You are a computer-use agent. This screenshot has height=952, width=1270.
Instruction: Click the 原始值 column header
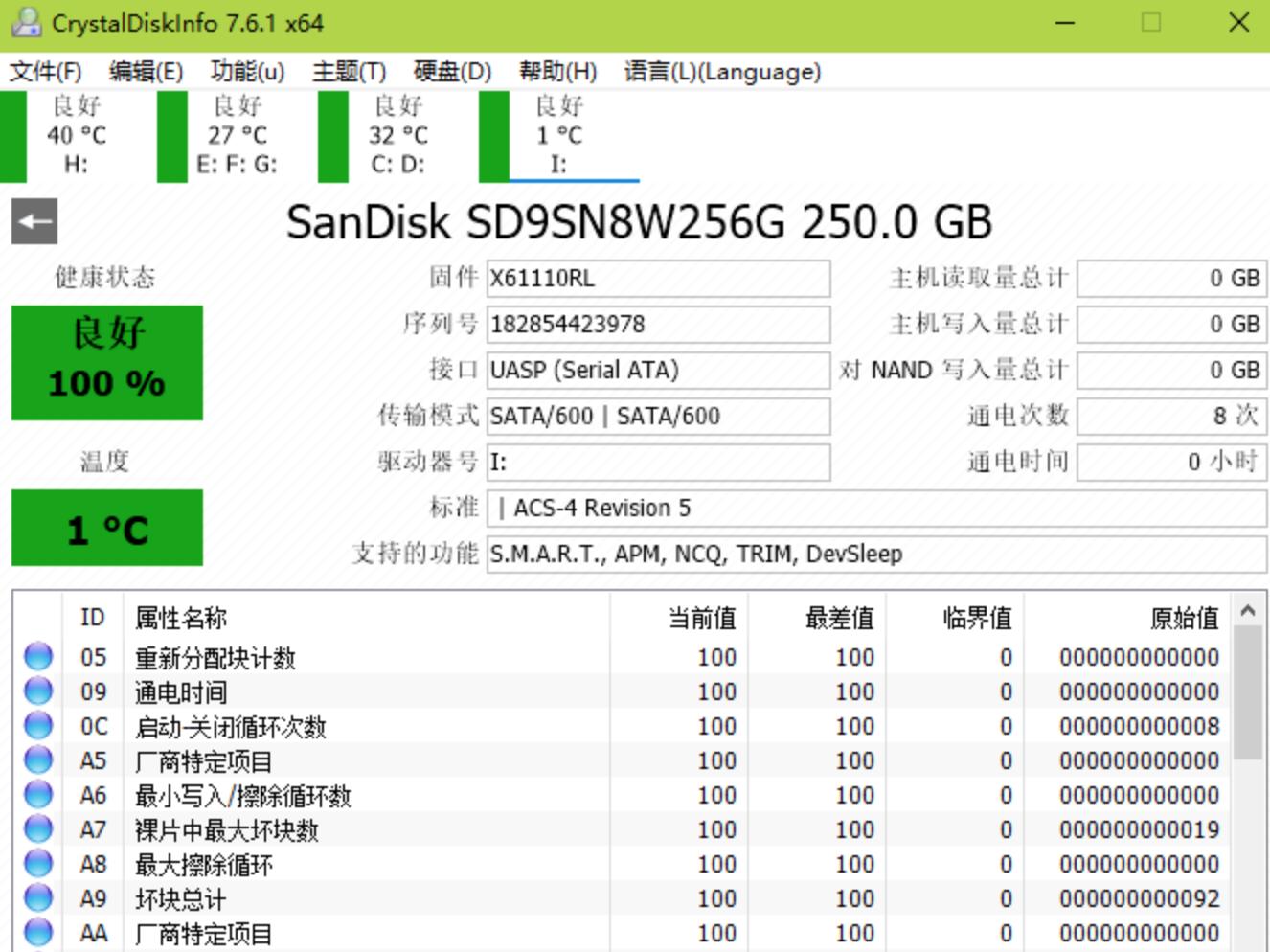[x=1184, y=618]
